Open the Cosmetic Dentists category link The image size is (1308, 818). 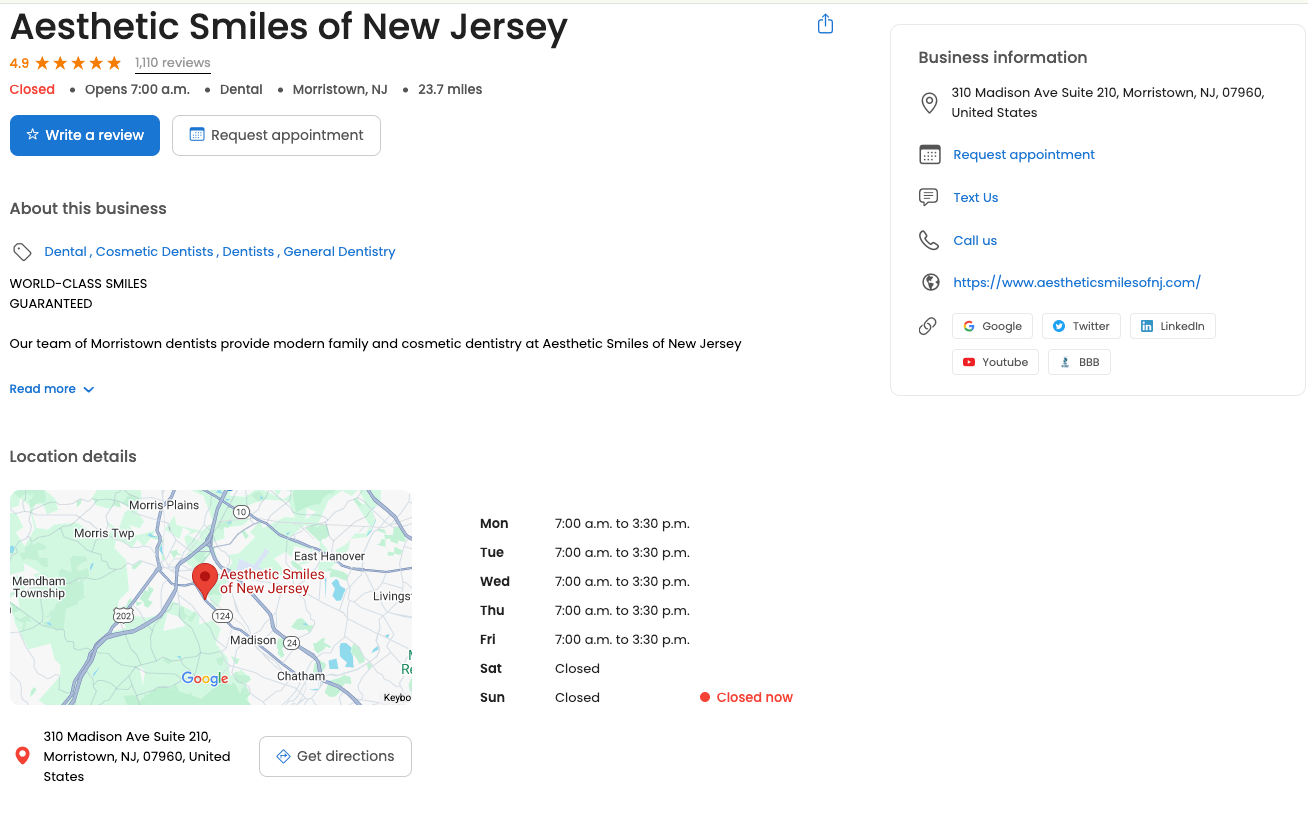tap(155, 252)
